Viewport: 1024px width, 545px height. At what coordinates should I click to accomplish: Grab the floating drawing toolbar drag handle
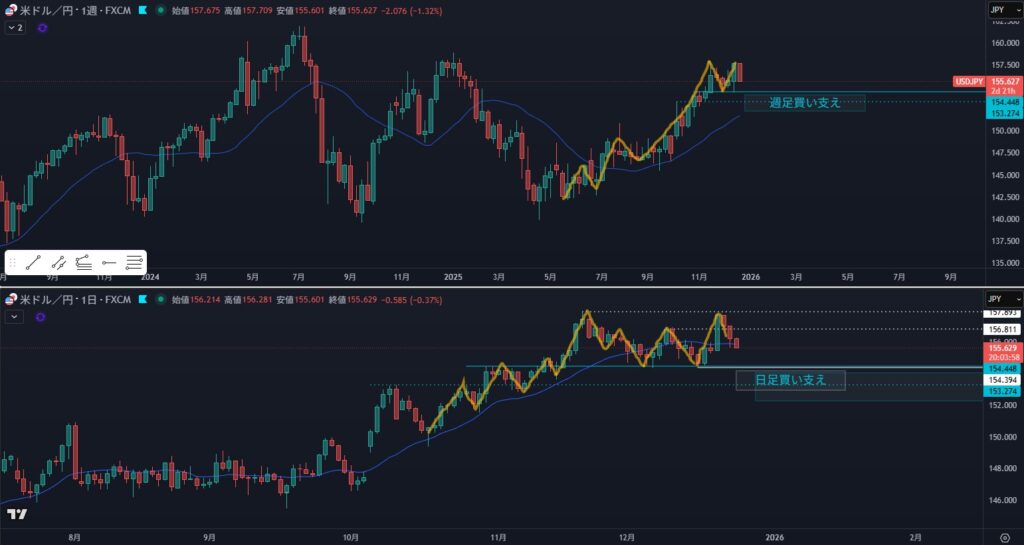[x=13, y=263]
